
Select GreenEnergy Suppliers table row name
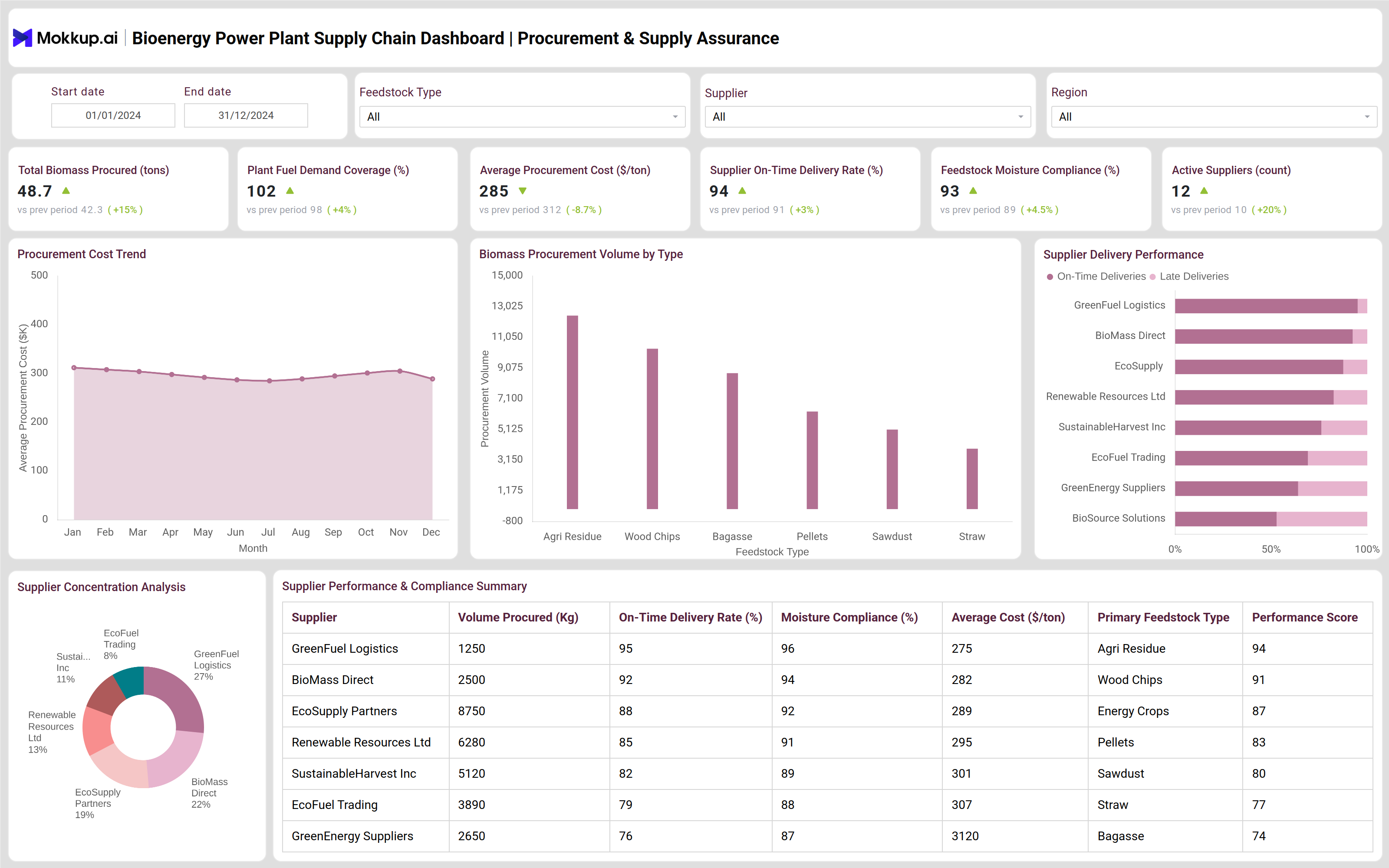pyautogui.click(x=352, y=836)
